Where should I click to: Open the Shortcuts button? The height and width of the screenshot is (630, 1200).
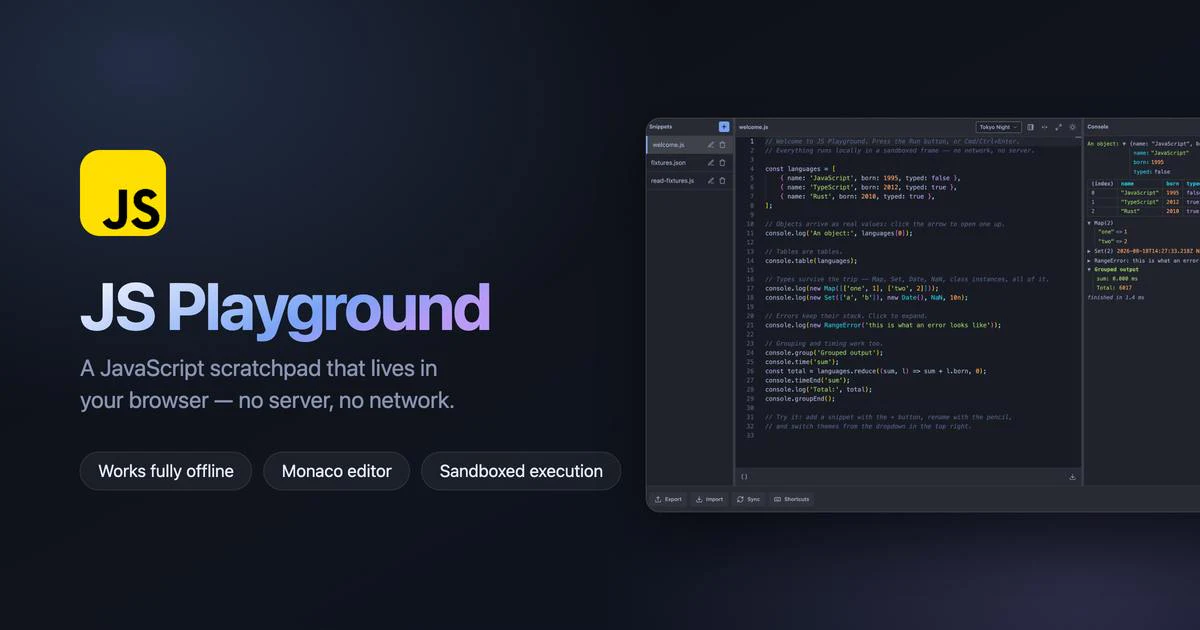click(791, 499)
